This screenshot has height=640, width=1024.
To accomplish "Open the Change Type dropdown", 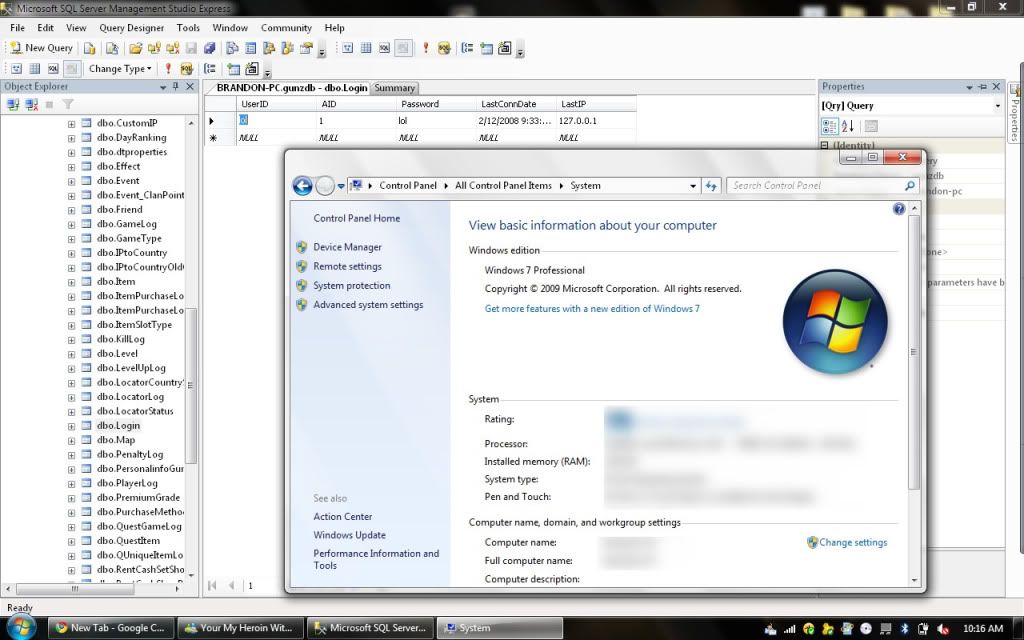I will [x=120, y=69].
